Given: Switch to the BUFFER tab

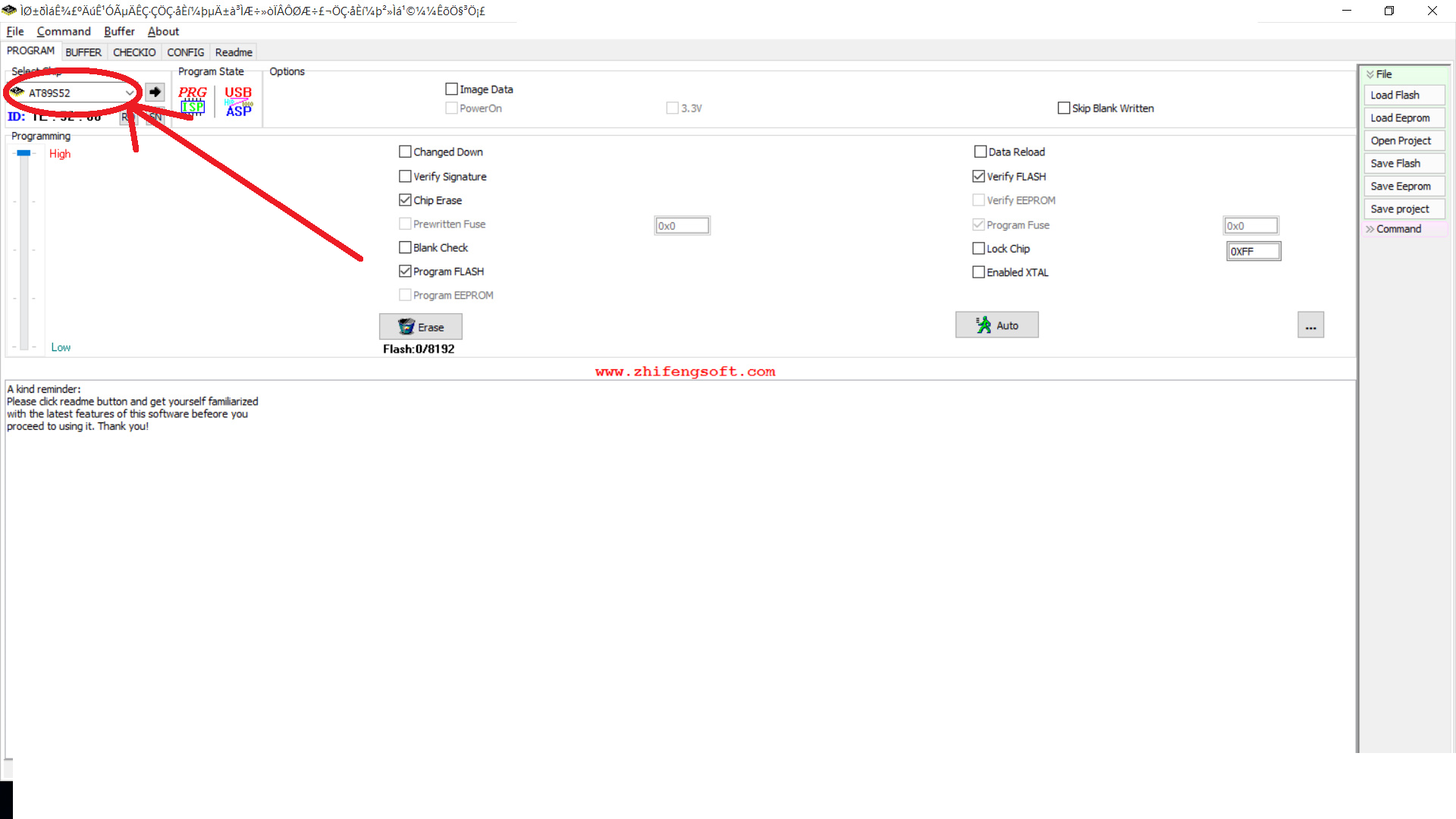Looking at the screenshot, I should pos(83,52).
